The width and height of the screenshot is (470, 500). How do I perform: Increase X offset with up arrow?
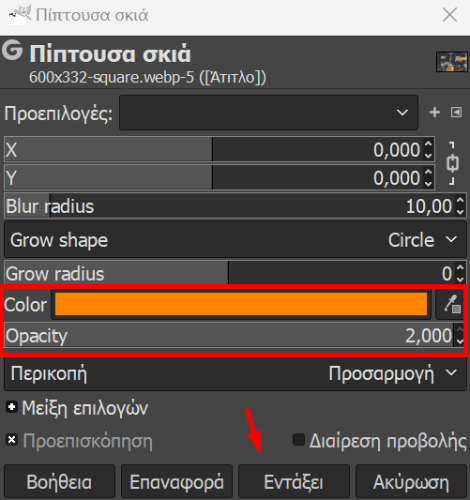click(x=428, y=144)
